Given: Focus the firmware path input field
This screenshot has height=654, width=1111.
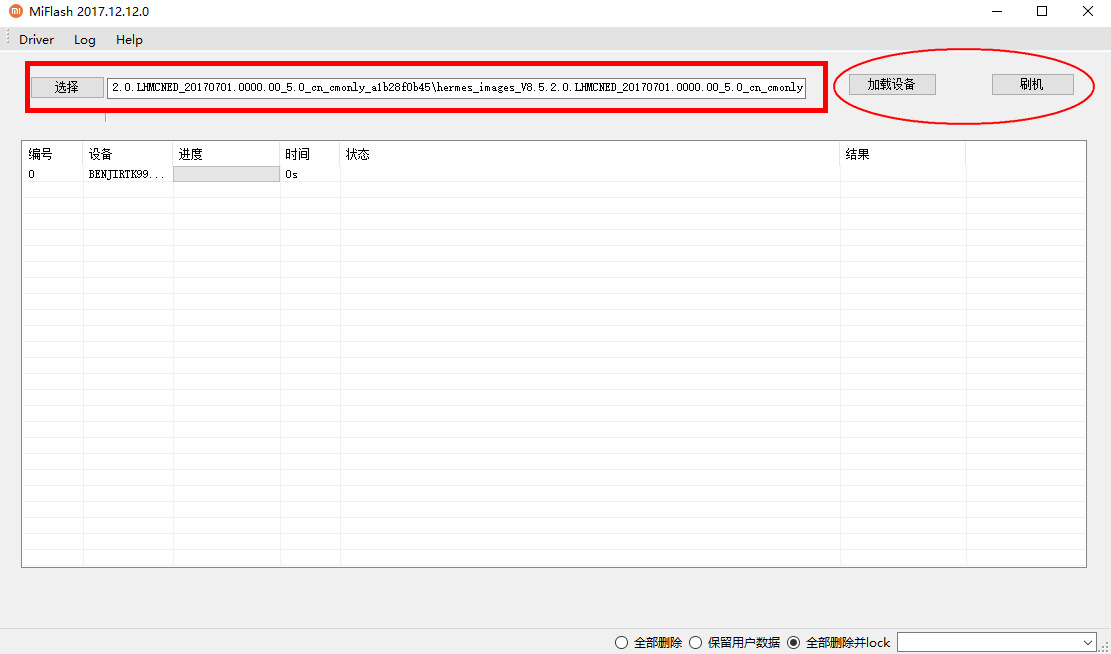Looking at the screenshot, I should [456, 88].
